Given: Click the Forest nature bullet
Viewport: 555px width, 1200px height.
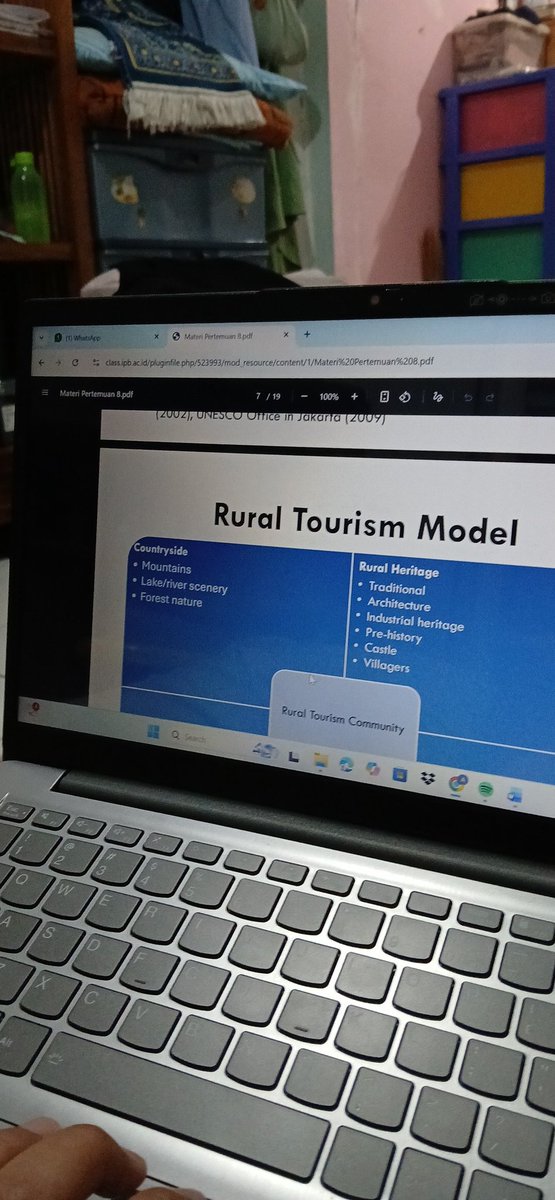Looking at the screenshot, I should point(170,600).
